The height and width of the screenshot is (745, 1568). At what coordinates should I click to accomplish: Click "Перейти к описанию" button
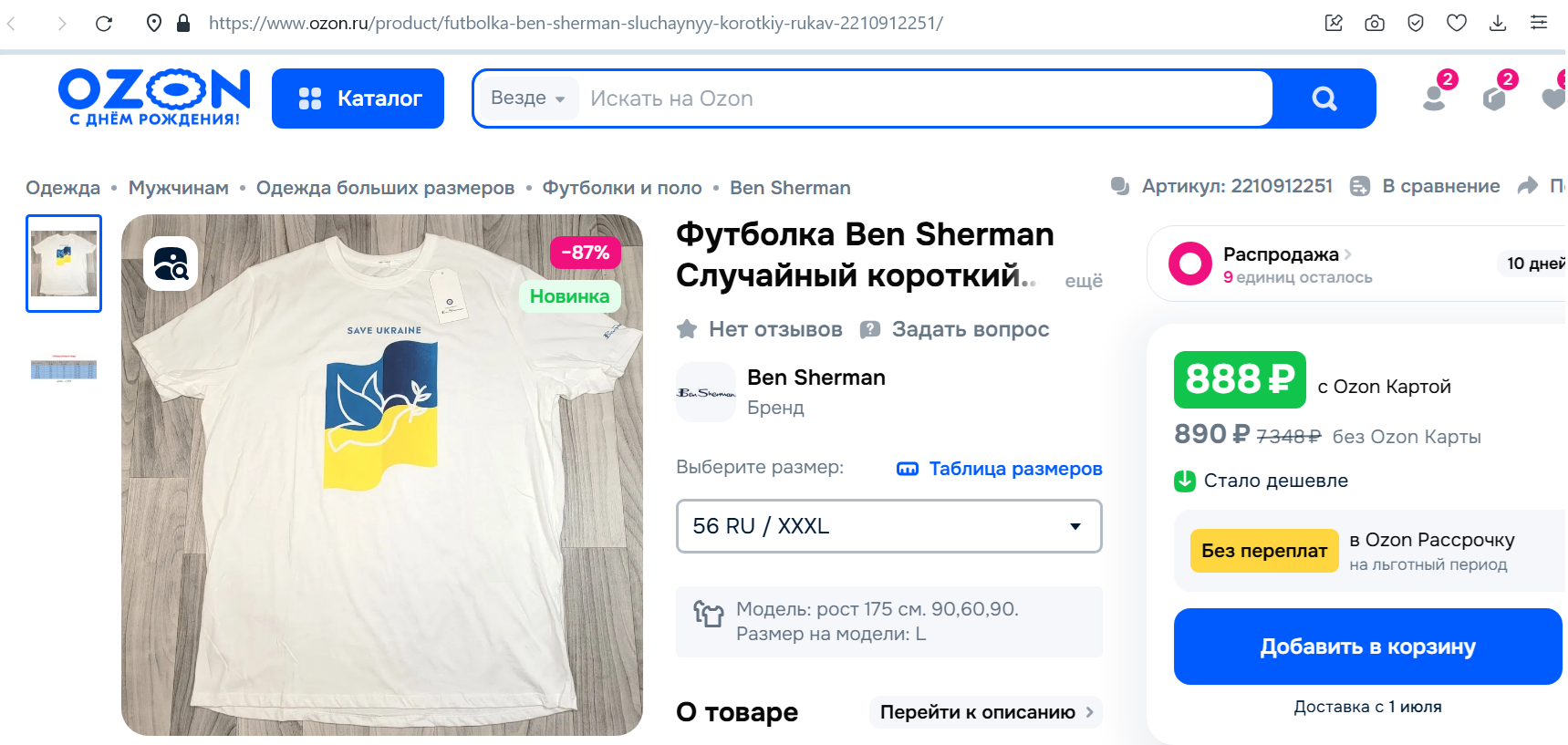pyautogui.click(x=986, y=712)
